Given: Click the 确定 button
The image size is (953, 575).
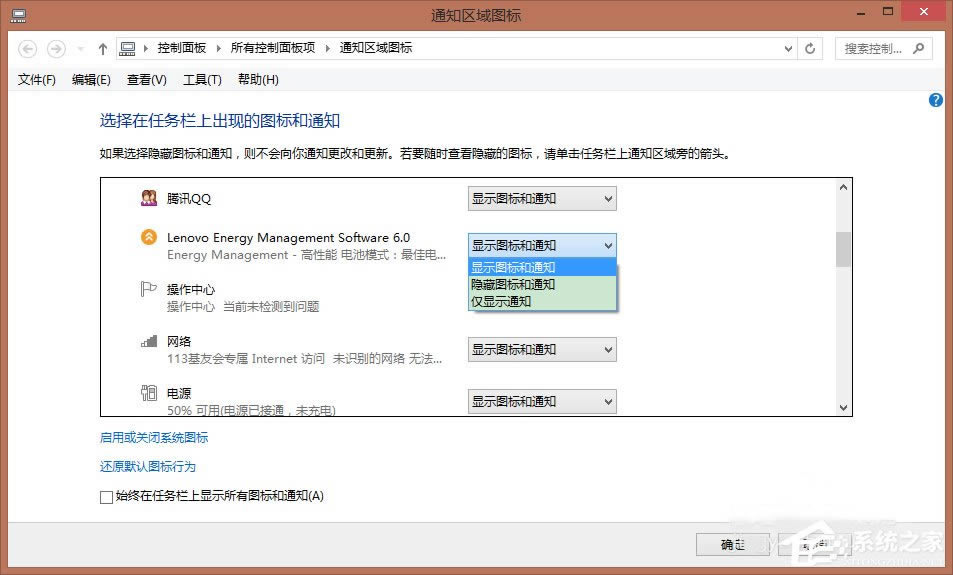Looking at the screenshot, I should 732,545.
